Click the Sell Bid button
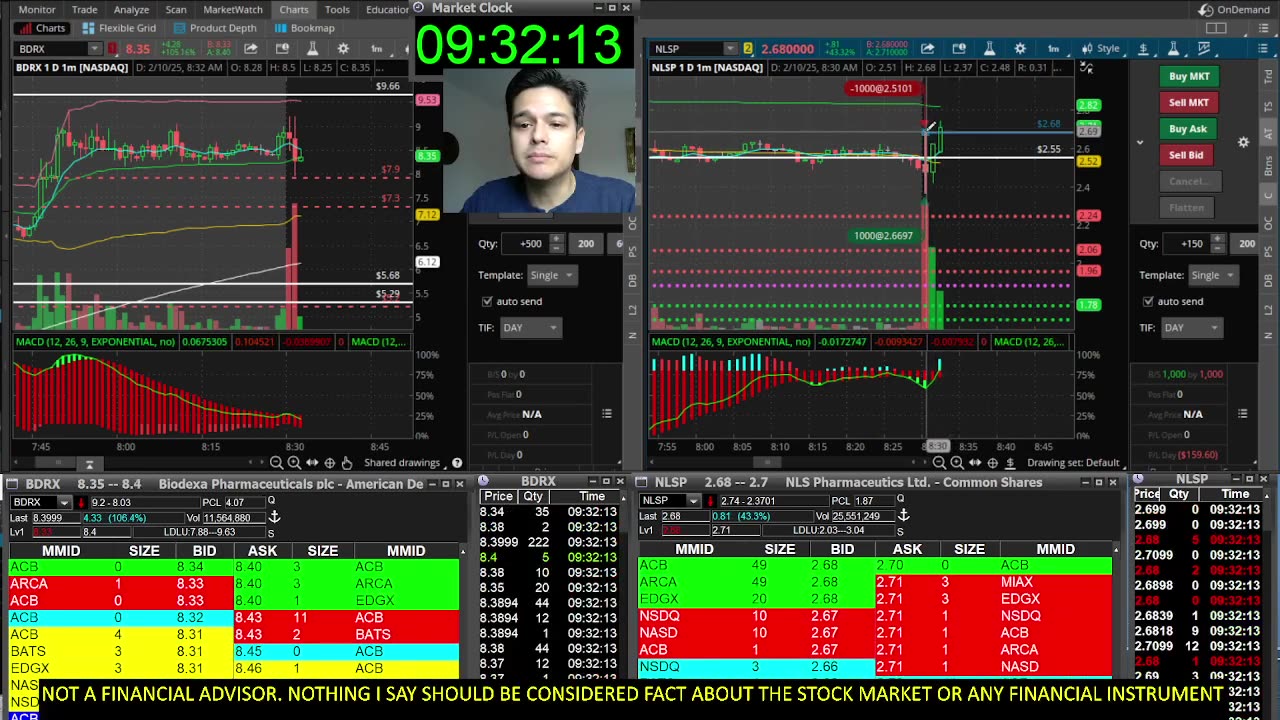The image size is (1280, 720). [1189, 155]
